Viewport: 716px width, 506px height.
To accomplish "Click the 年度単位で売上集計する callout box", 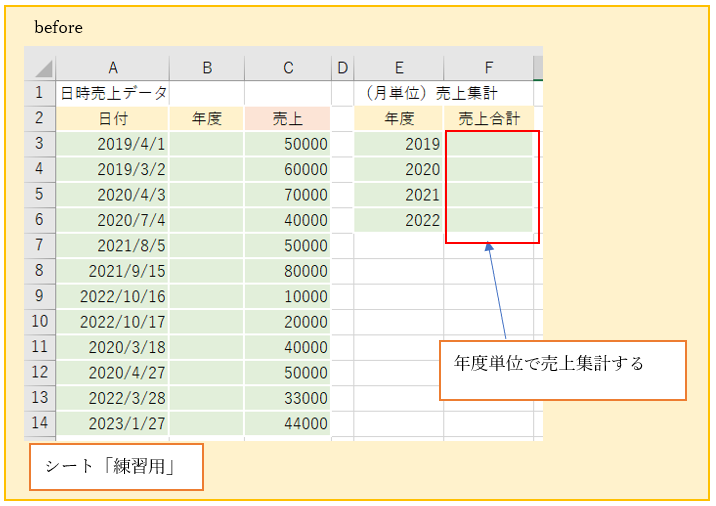I will coord(563,371).
